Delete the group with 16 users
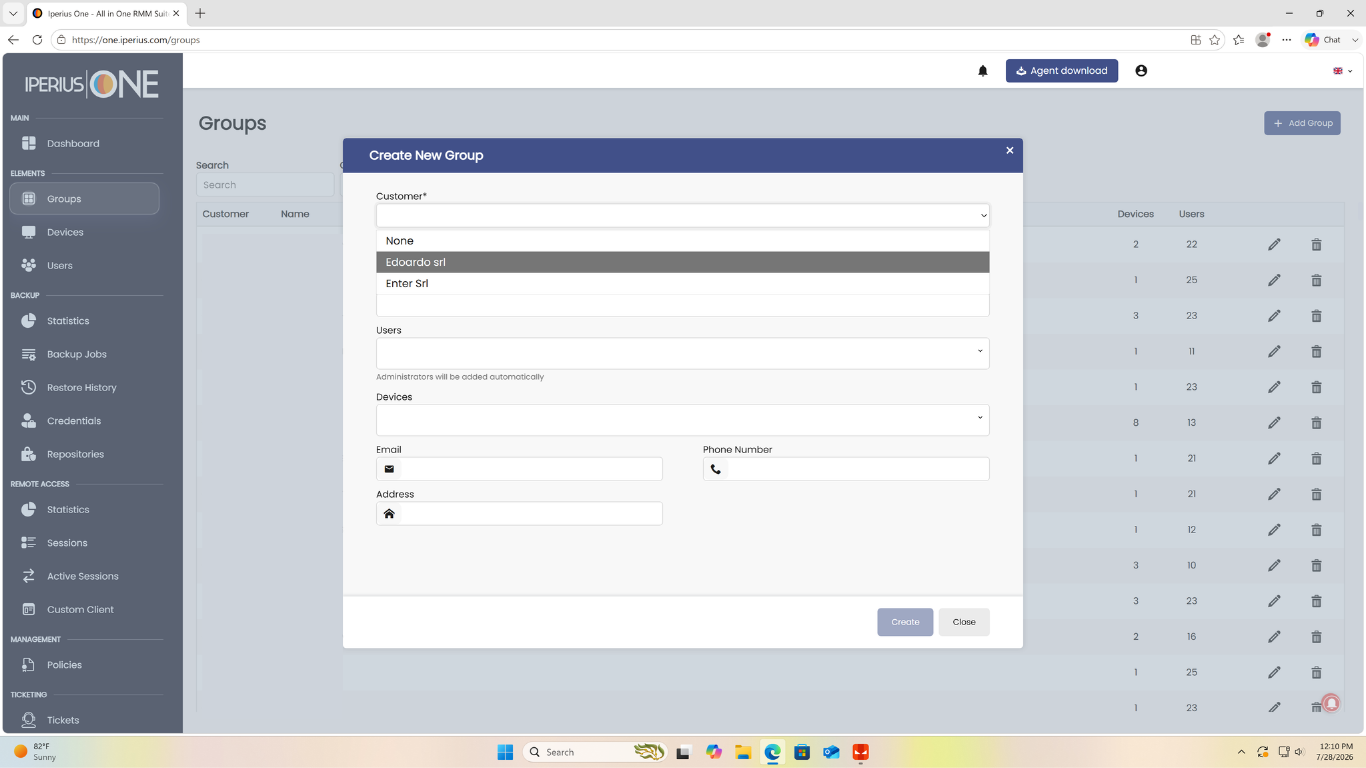The height and width of the screenshot is (768, 1366). click(x=1316, y=637)
